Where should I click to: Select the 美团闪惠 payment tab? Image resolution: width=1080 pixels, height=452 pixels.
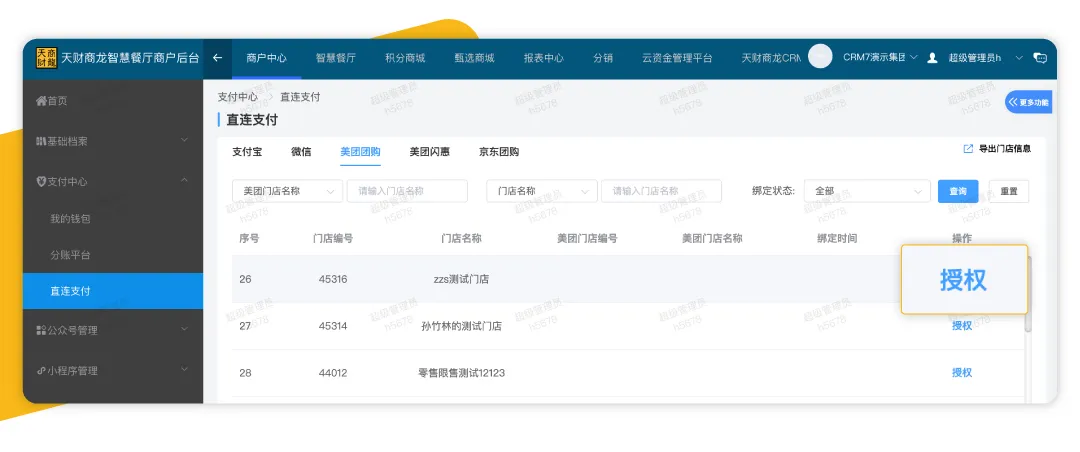click(430, 152)
